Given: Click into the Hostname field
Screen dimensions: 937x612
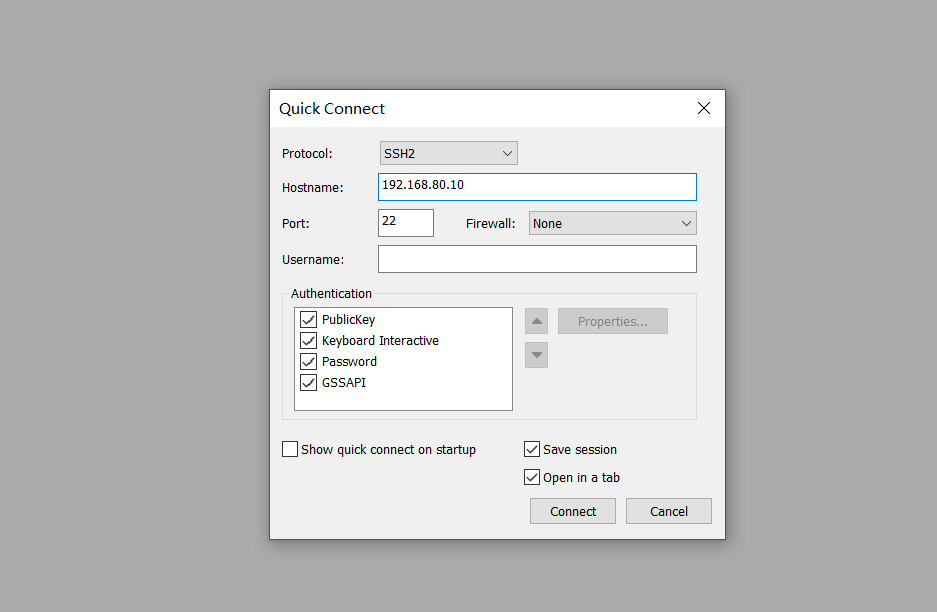Looking at the screenshot, I should point(537,187).
